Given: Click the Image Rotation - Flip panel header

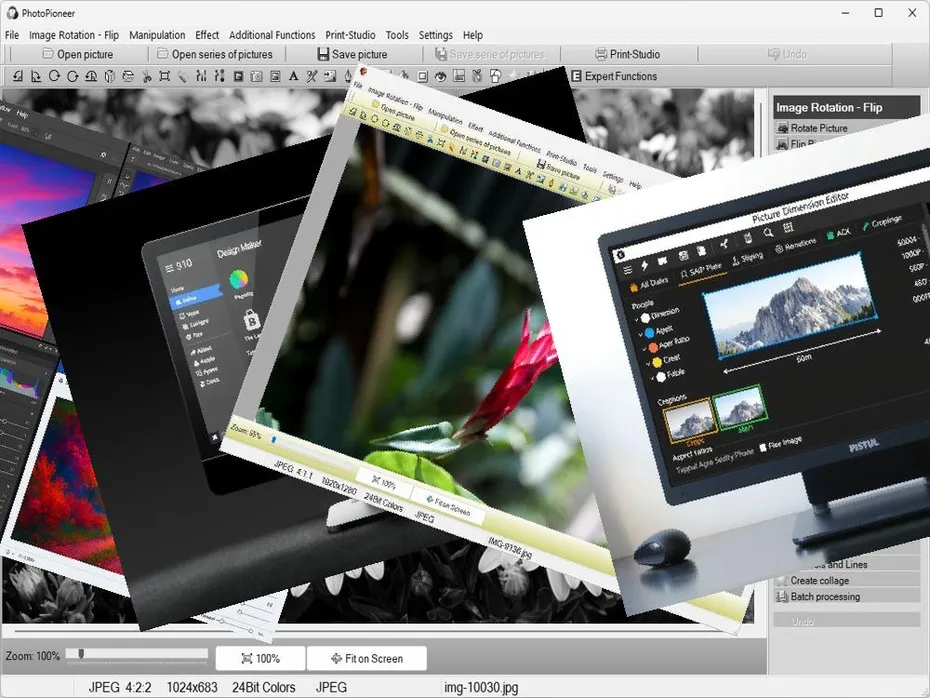Looking at the screenshot, I should tap(846, 107).
